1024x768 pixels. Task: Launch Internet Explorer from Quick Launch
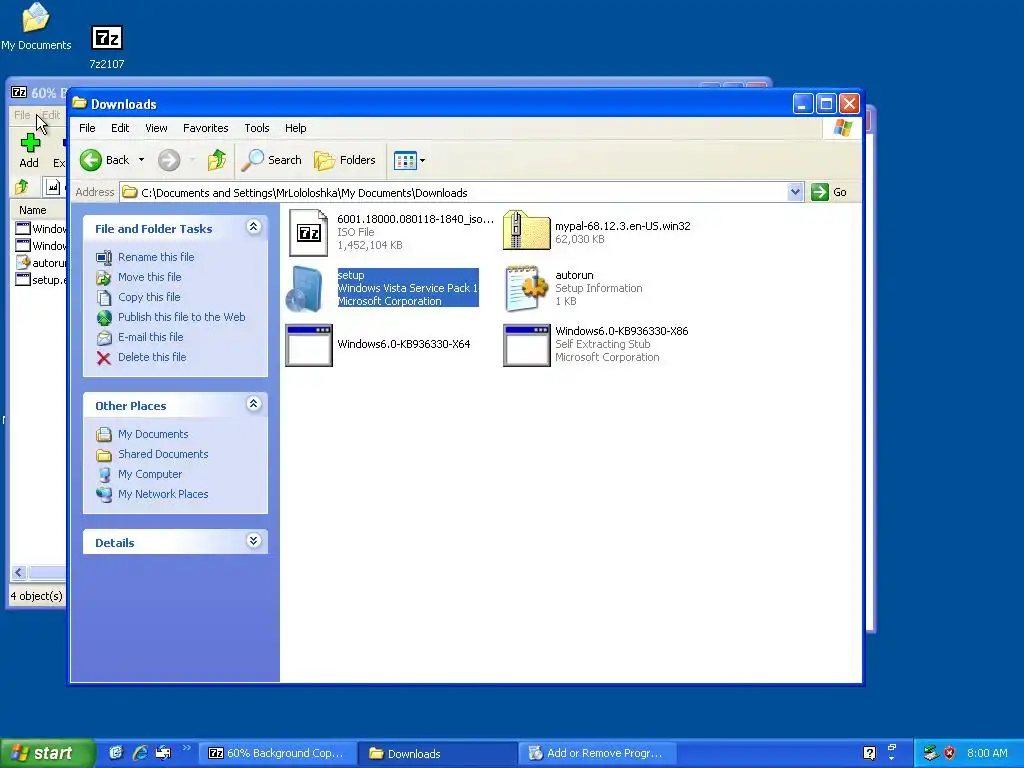[x=139, y=753]
